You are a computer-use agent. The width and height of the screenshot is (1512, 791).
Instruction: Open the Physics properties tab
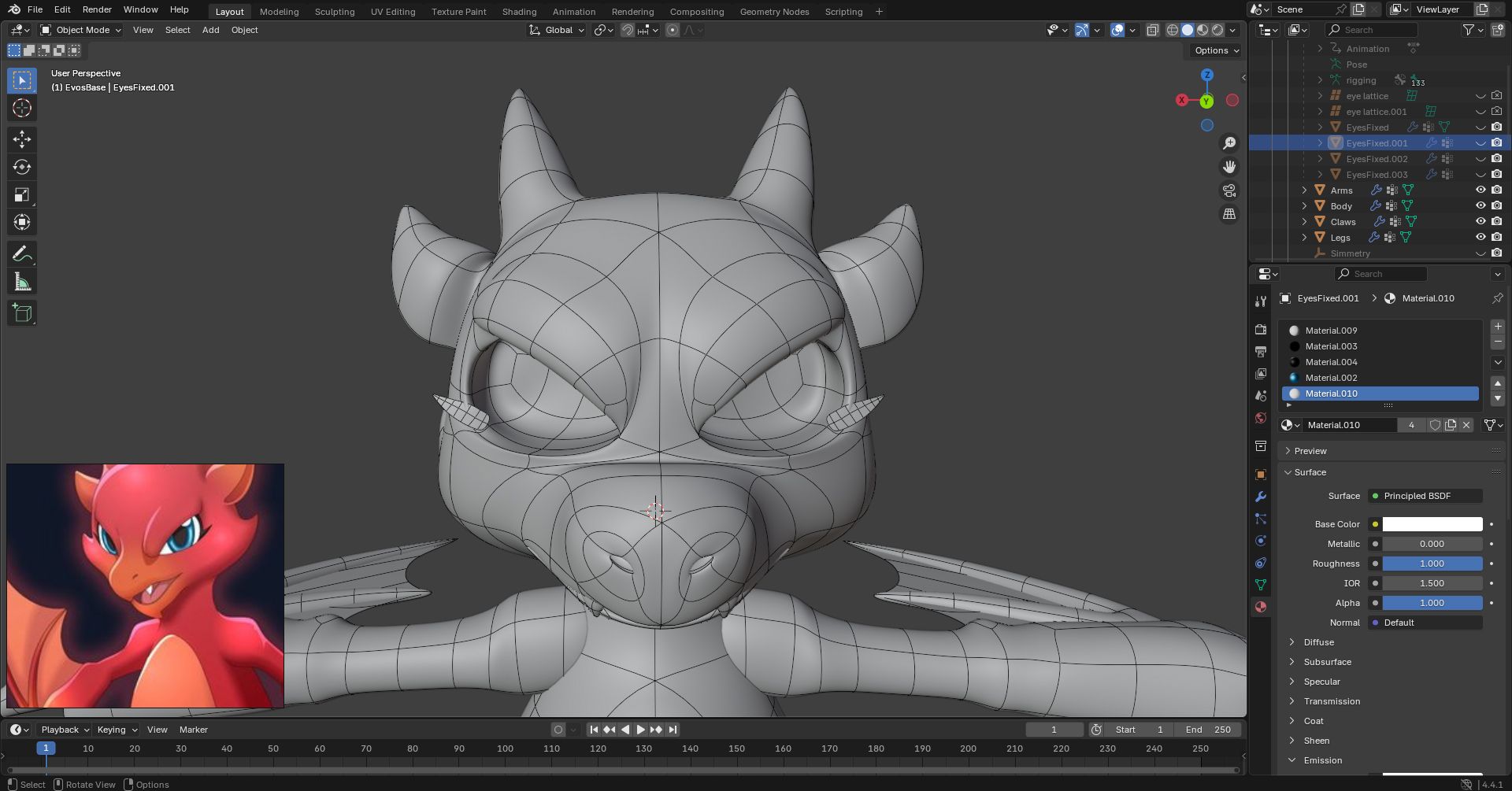[x=1261, y=540]
